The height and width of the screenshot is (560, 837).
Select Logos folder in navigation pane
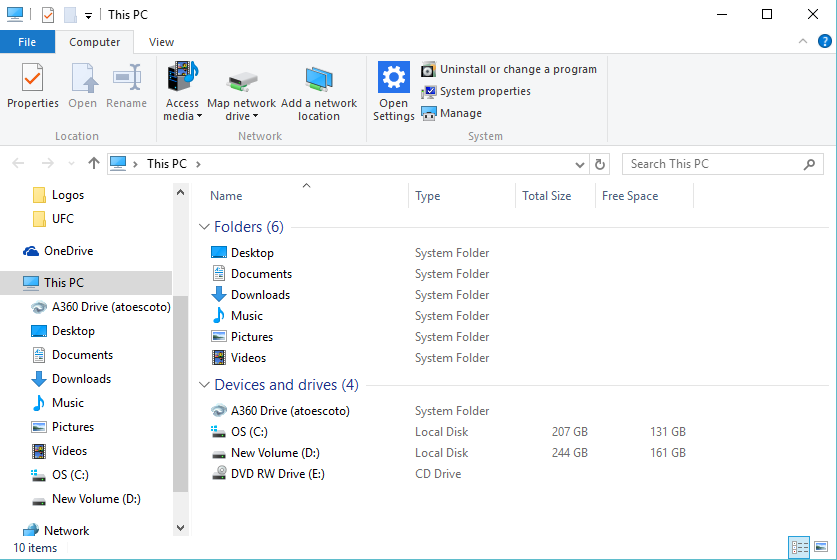(58, 195)
